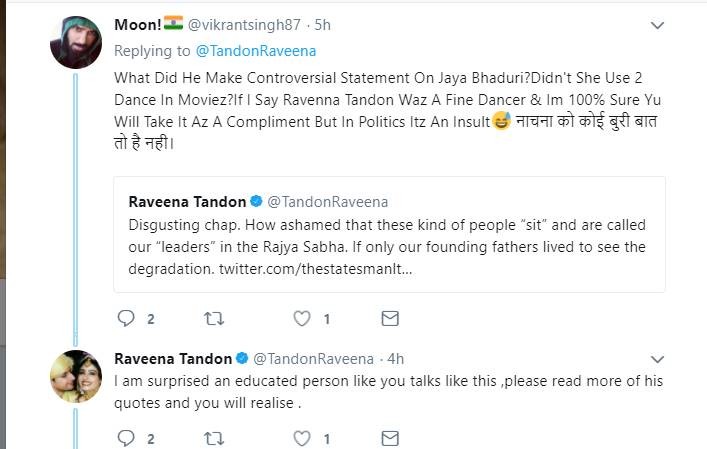
Task: Click Moon! display name on the tweet
Action: [136, 24]
